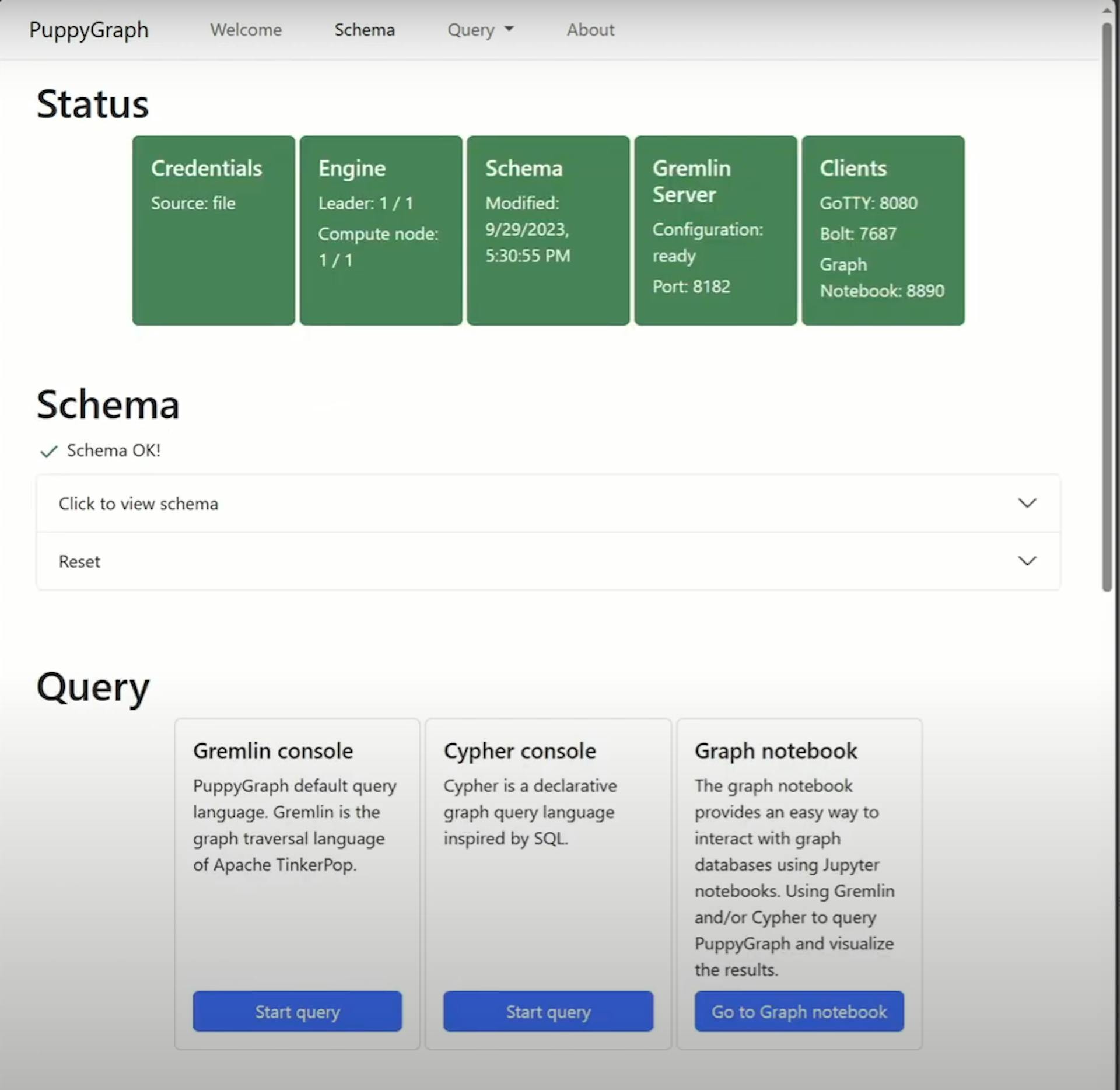
Task: Click the Go to Graph notebook button
Action: pos(799,1011)
